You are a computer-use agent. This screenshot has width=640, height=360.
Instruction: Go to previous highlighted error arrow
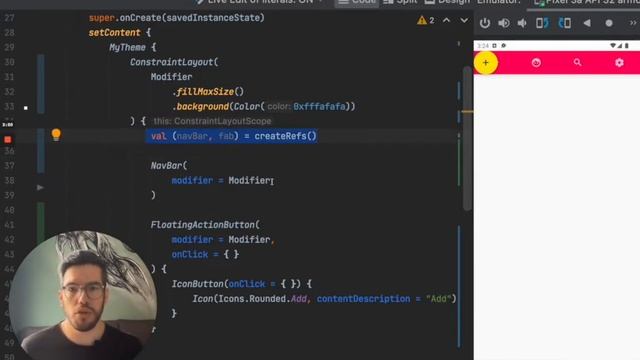[447, 20]
